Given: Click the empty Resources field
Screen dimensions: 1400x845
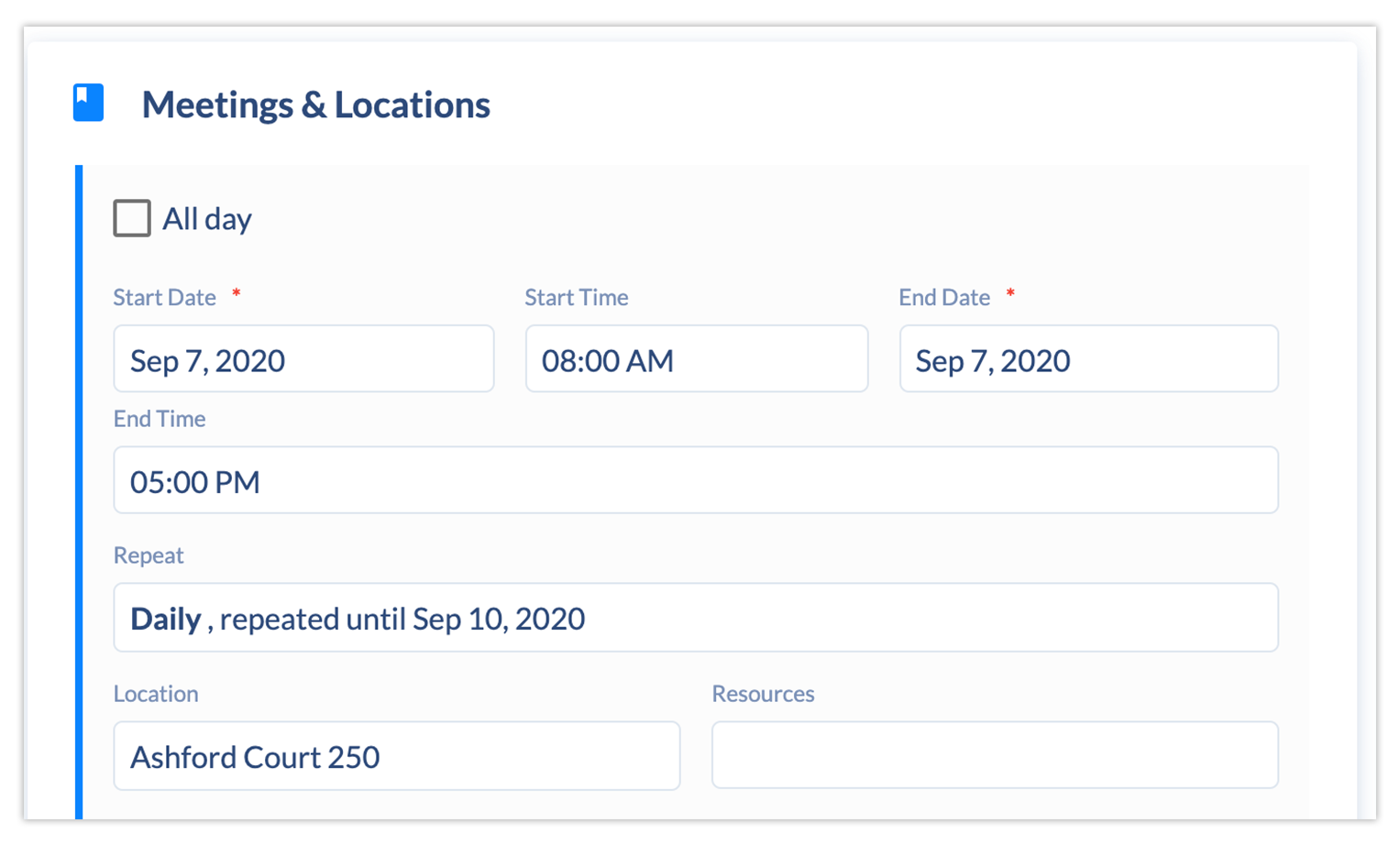Looking at the screenshot, I should click(995, 755).
